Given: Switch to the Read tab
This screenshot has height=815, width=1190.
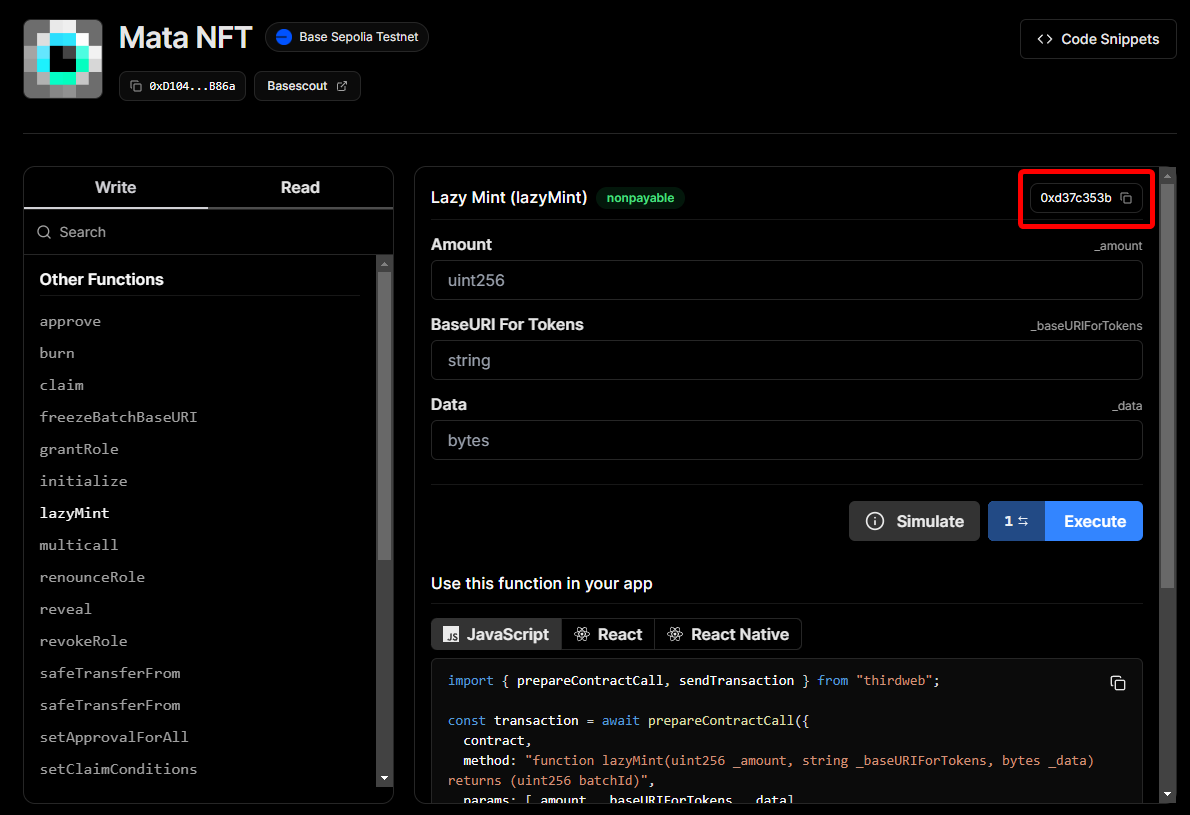Looking at the screenshot, I should (x=300, y=187).
